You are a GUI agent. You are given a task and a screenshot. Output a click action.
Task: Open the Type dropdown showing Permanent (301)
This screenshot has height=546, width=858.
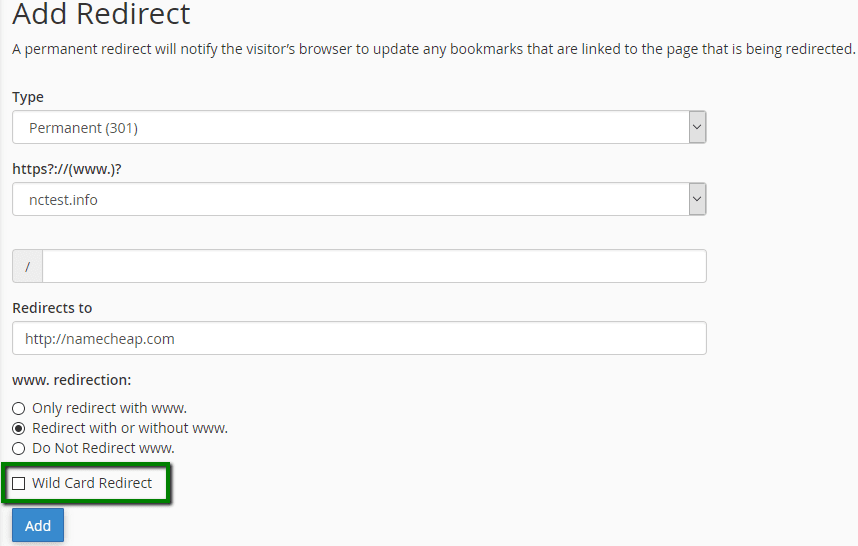click(x=359, y=127)
